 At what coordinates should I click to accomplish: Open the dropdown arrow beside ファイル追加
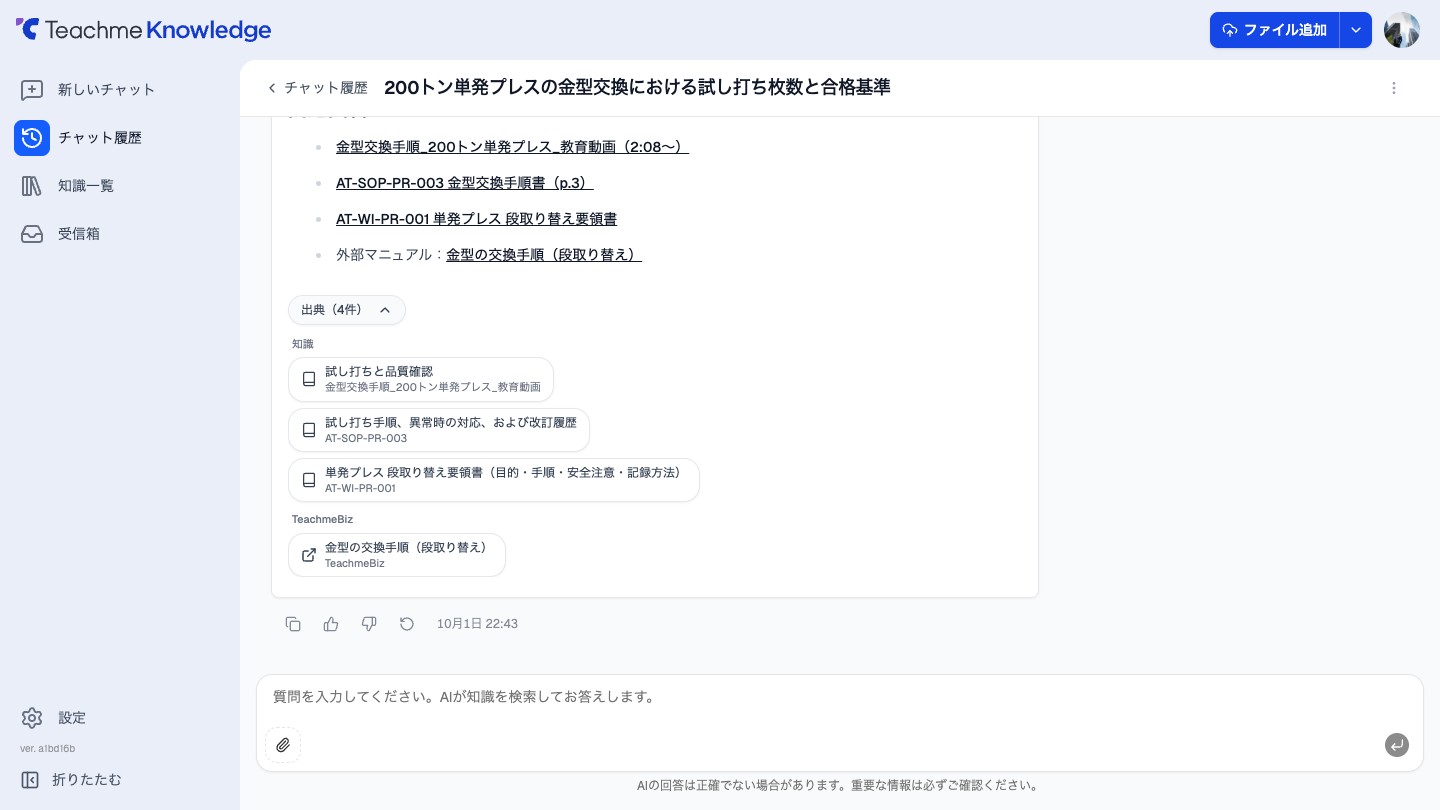(1356, 30)
